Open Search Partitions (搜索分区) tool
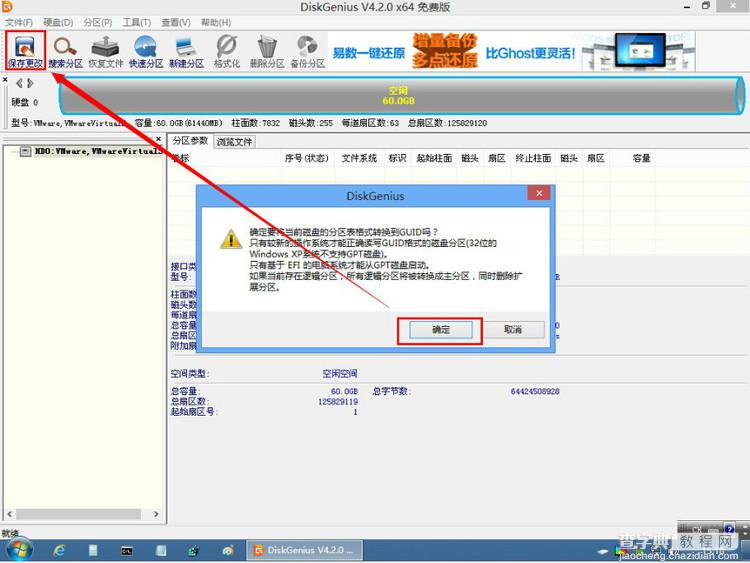This screenshot has width=750, height=563. pos(66,50)
